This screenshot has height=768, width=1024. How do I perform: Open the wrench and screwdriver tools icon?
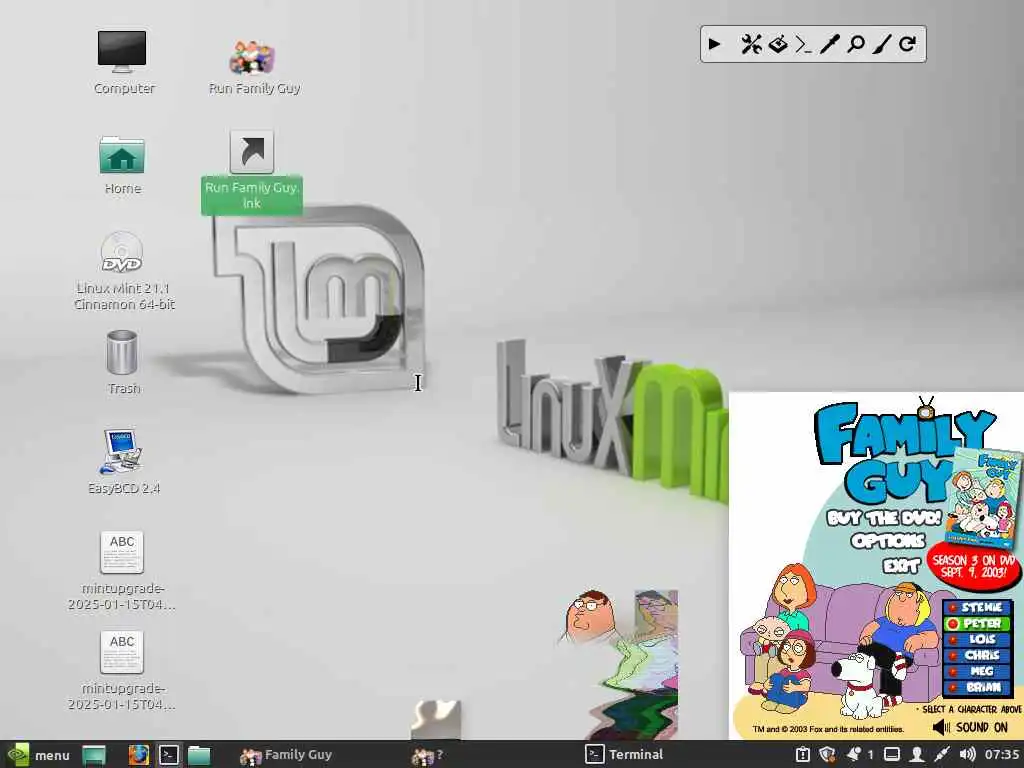pyautogui.click(x=751, y=44)
